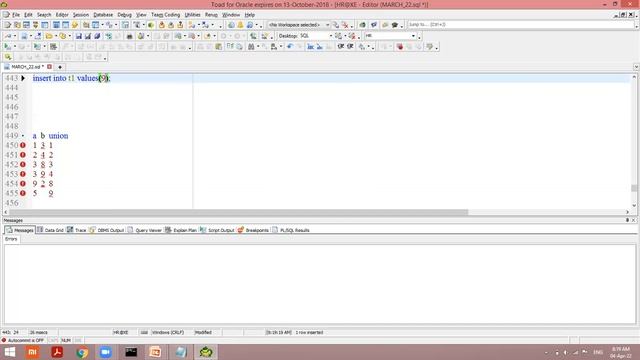The height and width of the screenshot is (360, 640).
Task: Click the "Modified" status bar entry
Action: click(203, 333)
